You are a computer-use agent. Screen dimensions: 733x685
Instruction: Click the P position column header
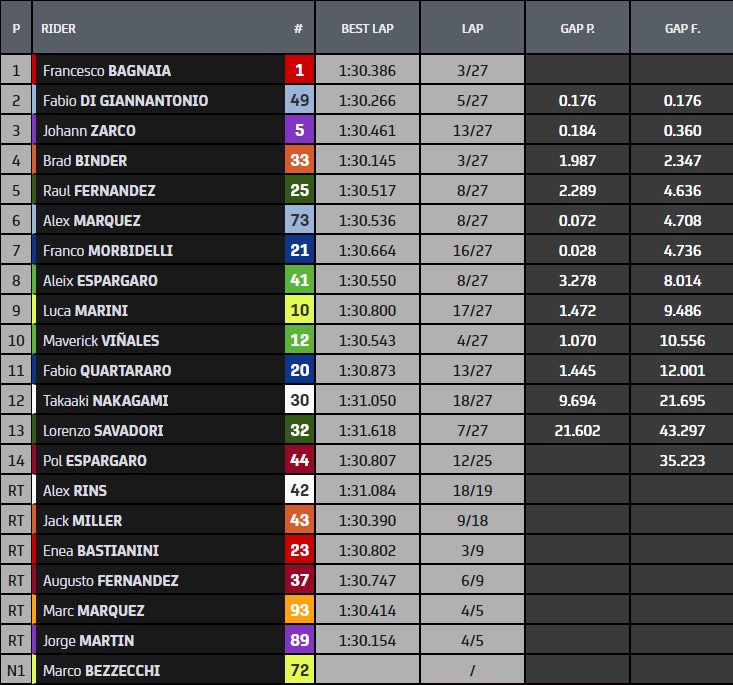(16, 29)
